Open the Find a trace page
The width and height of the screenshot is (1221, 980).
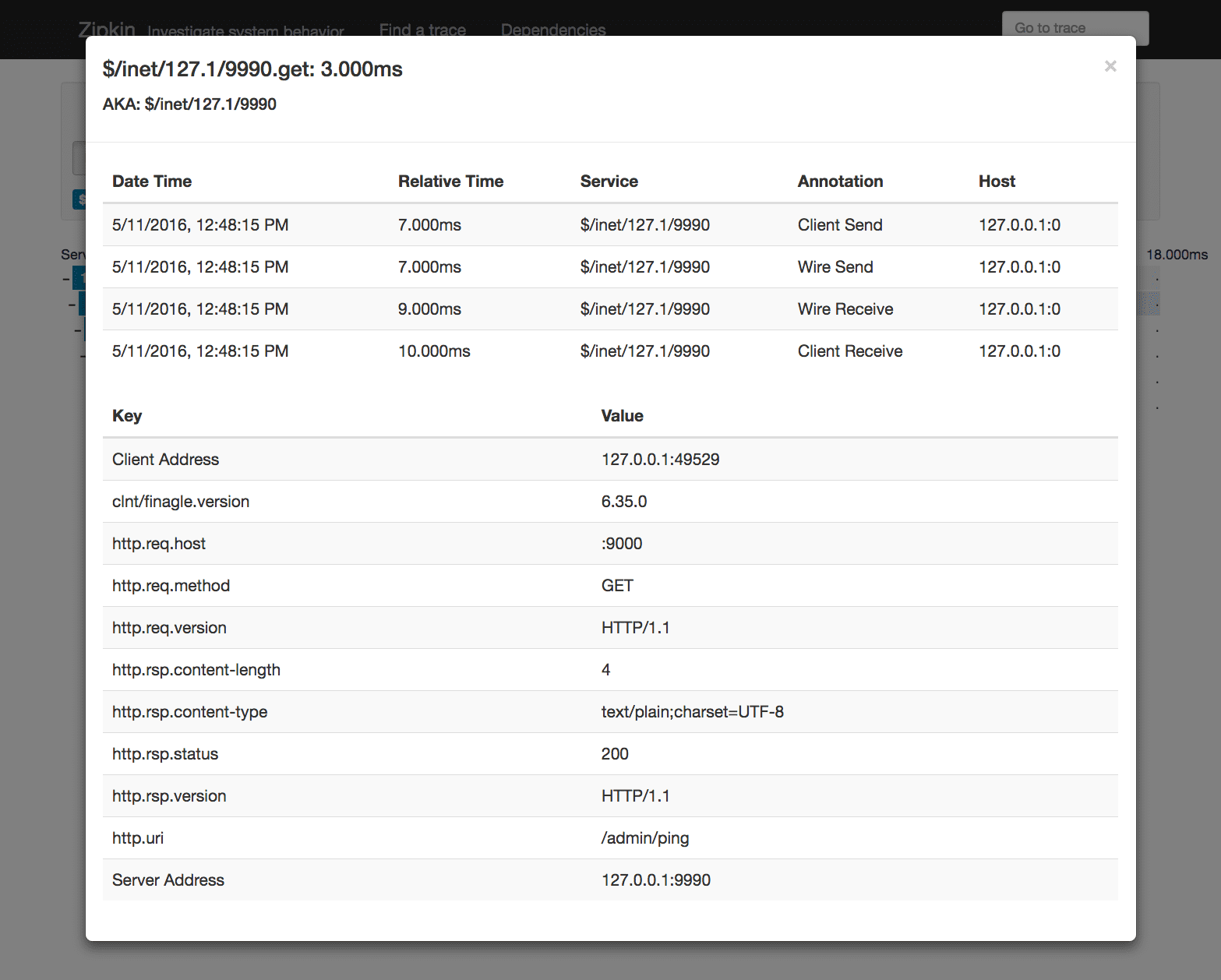pos(422,30)
